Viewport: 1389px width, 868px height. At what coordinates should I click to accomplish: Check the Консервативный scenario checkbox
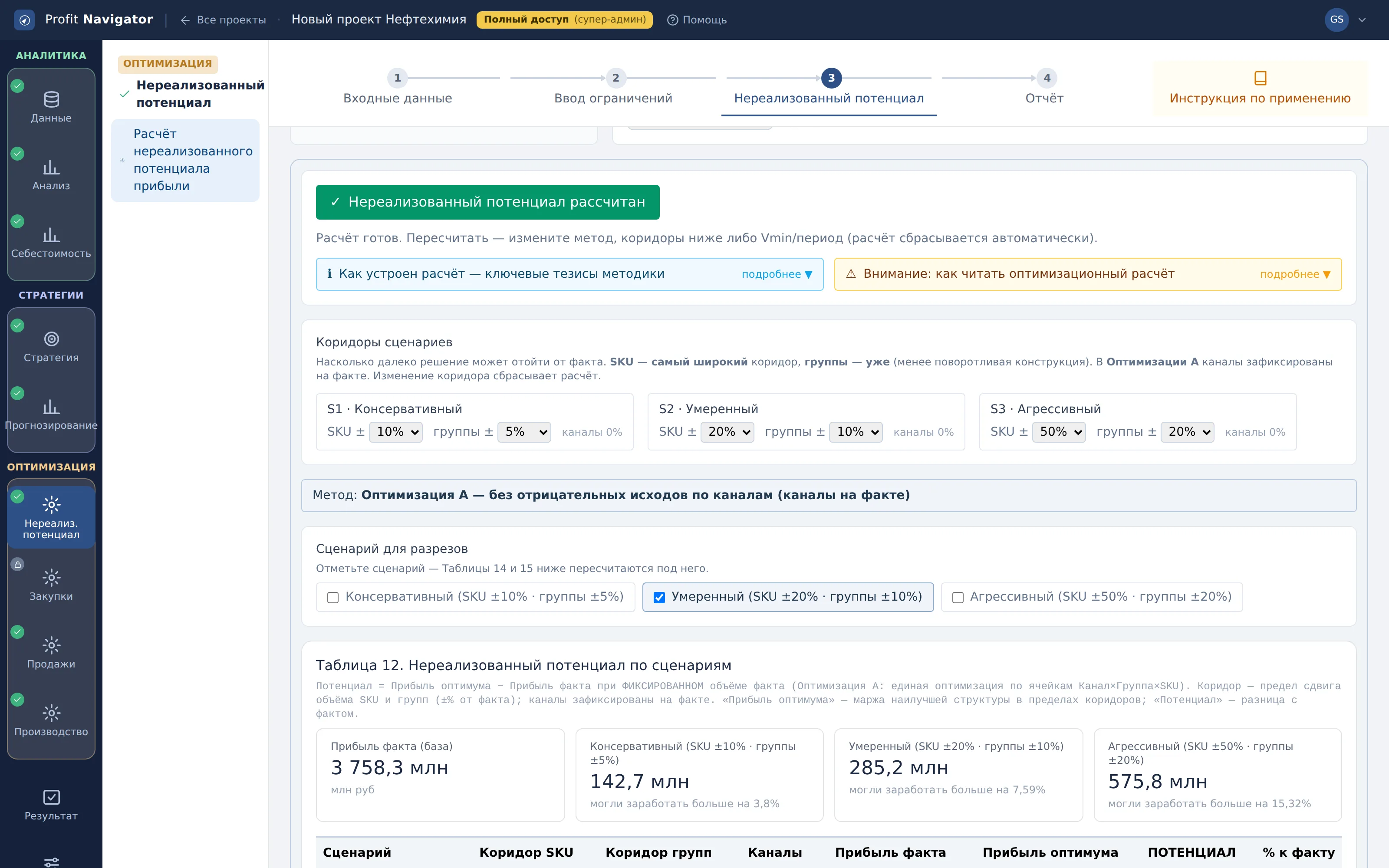pos(333,598)
